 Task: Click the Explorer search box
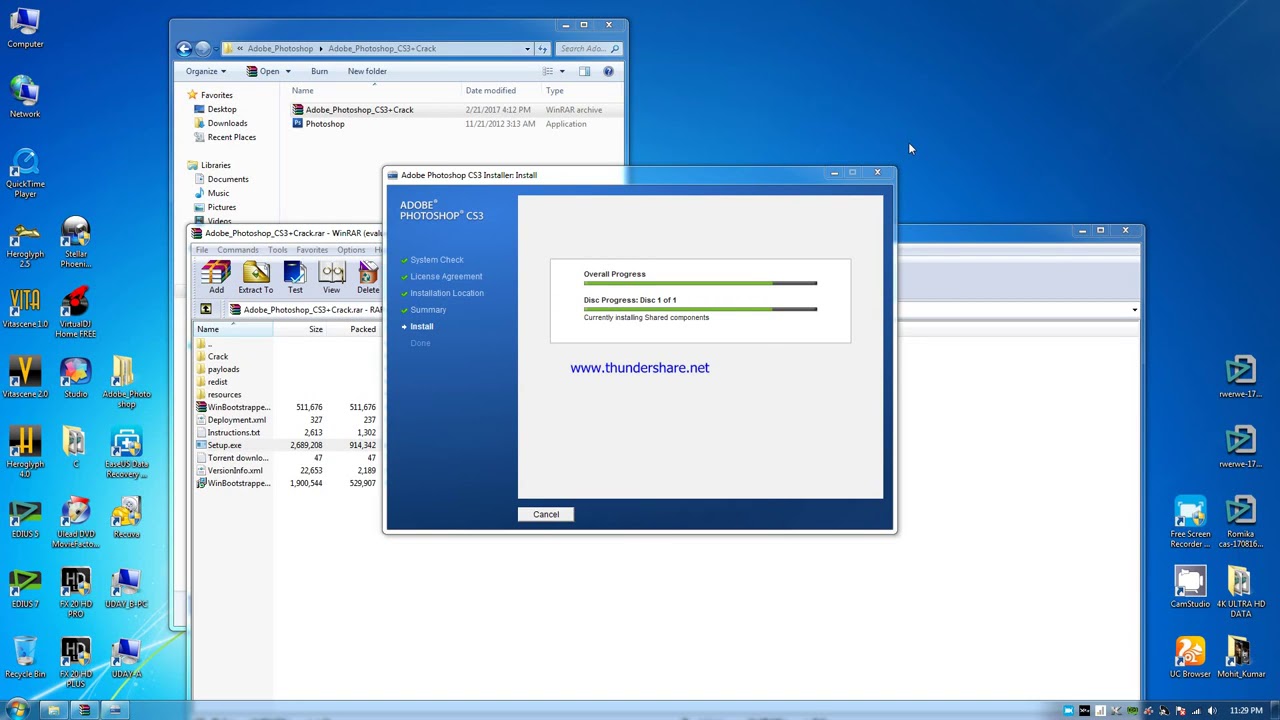coord(588,48)
